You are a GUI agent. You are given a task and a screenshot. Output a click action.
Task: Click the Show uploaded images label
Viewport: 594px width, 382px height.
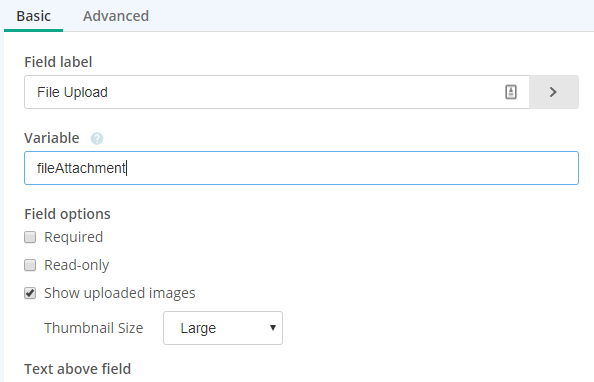pyautogui.click(x=120, y=293)
